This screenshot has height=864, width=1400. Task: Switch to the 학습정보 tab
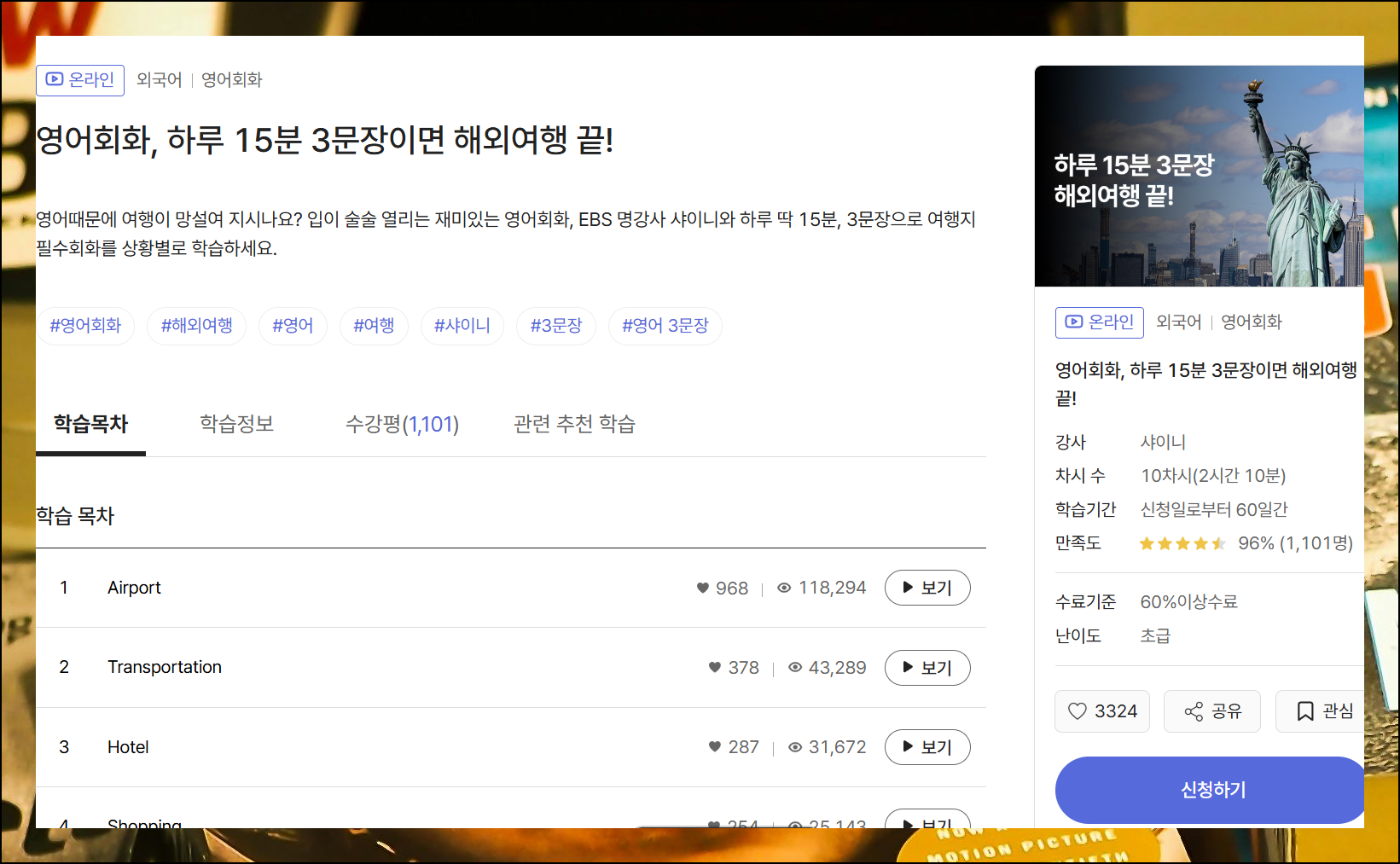(x=237, y=425)
